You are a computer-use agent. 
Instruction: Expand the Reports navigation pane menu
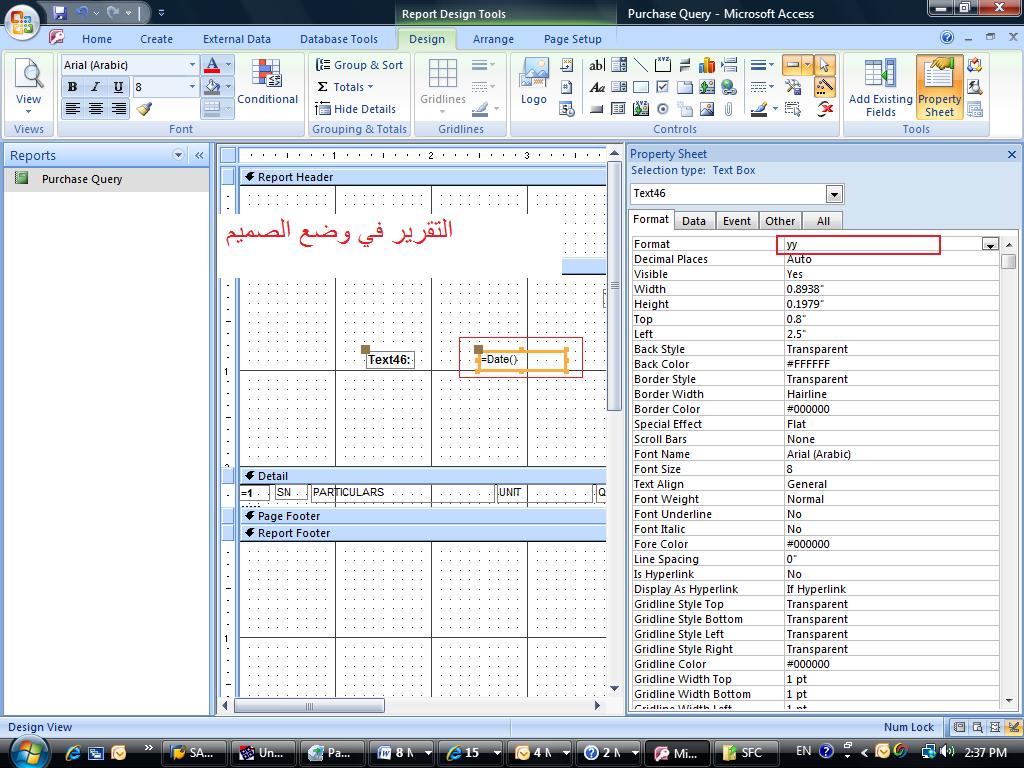pos(178,155)
